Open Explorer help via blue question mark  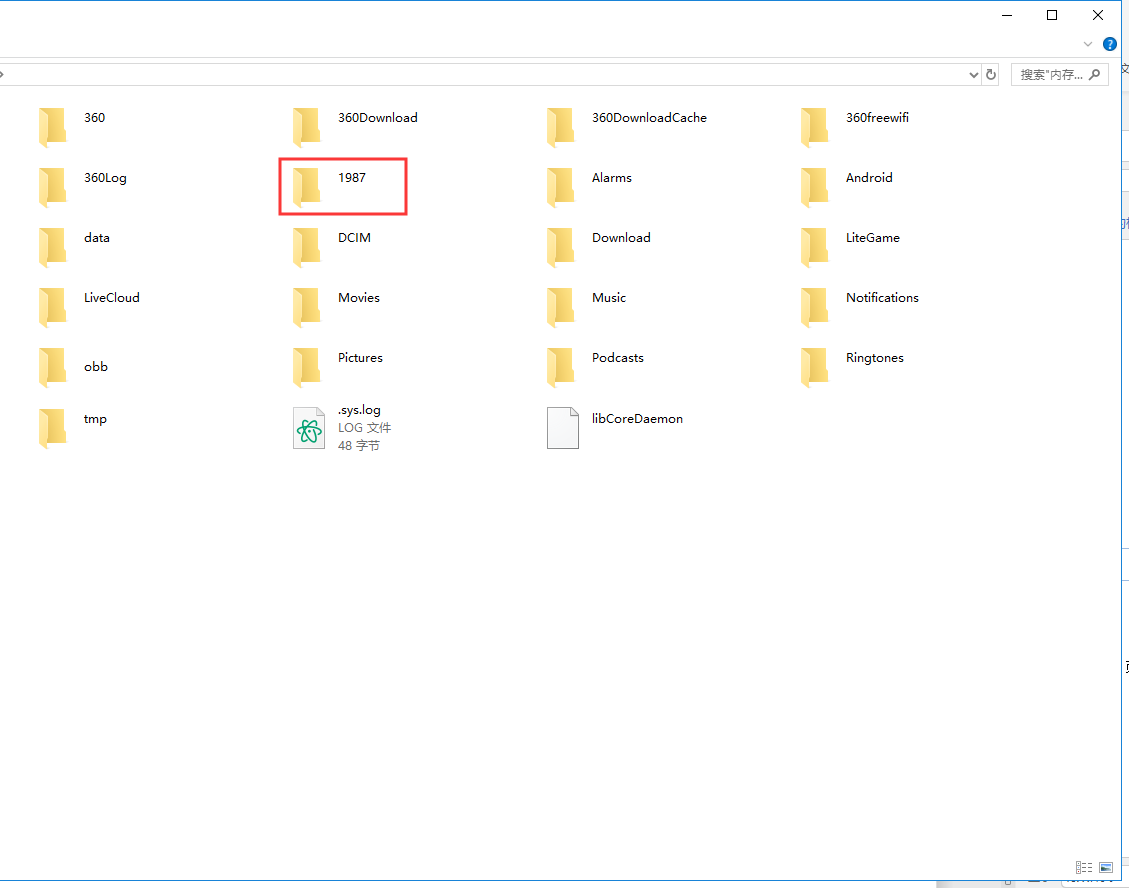click(x=1110, y=44)
